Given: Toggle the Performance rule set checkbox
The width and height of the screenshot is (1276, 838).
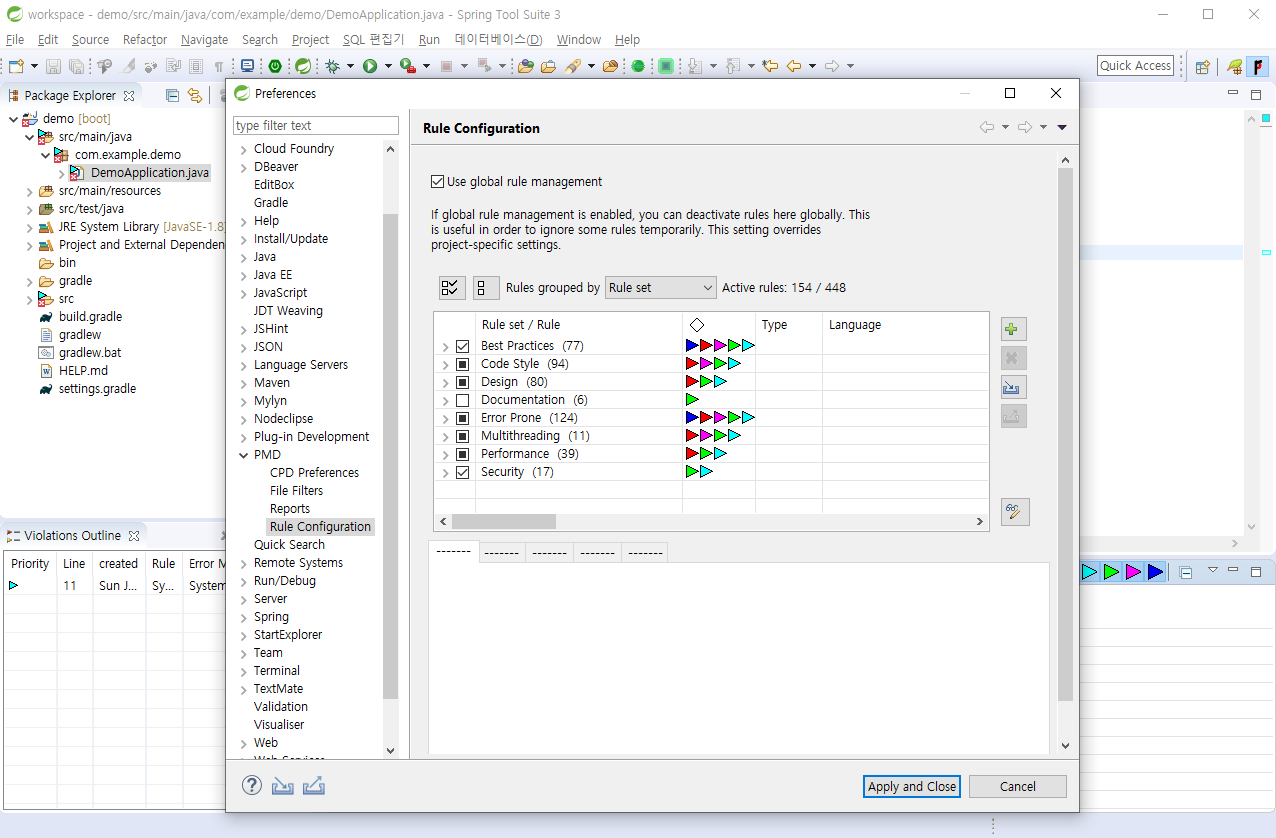Looking at the screenshot, I should click(x=462, y=454).
